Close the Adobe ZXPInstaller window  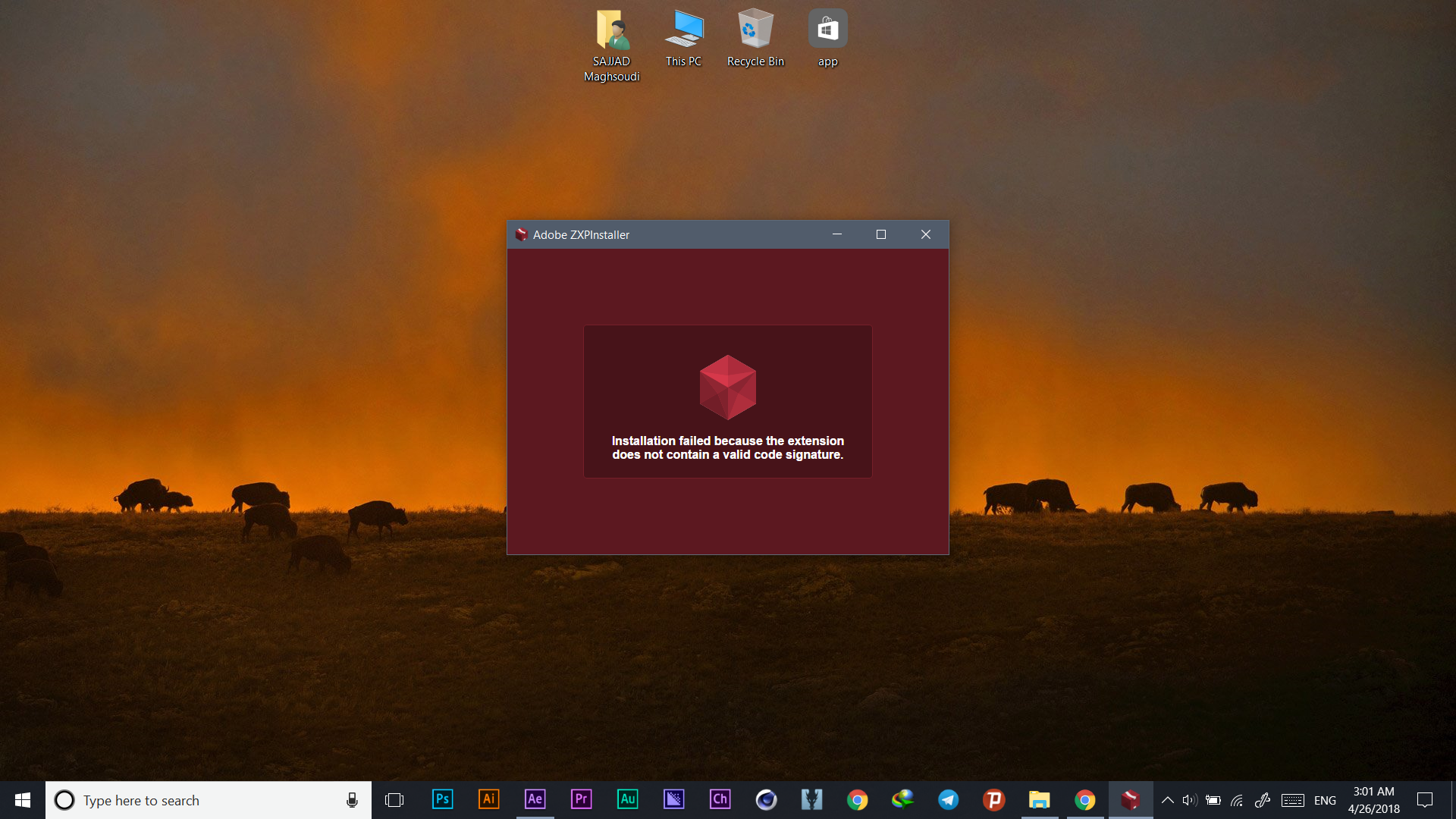click(926, 234)
